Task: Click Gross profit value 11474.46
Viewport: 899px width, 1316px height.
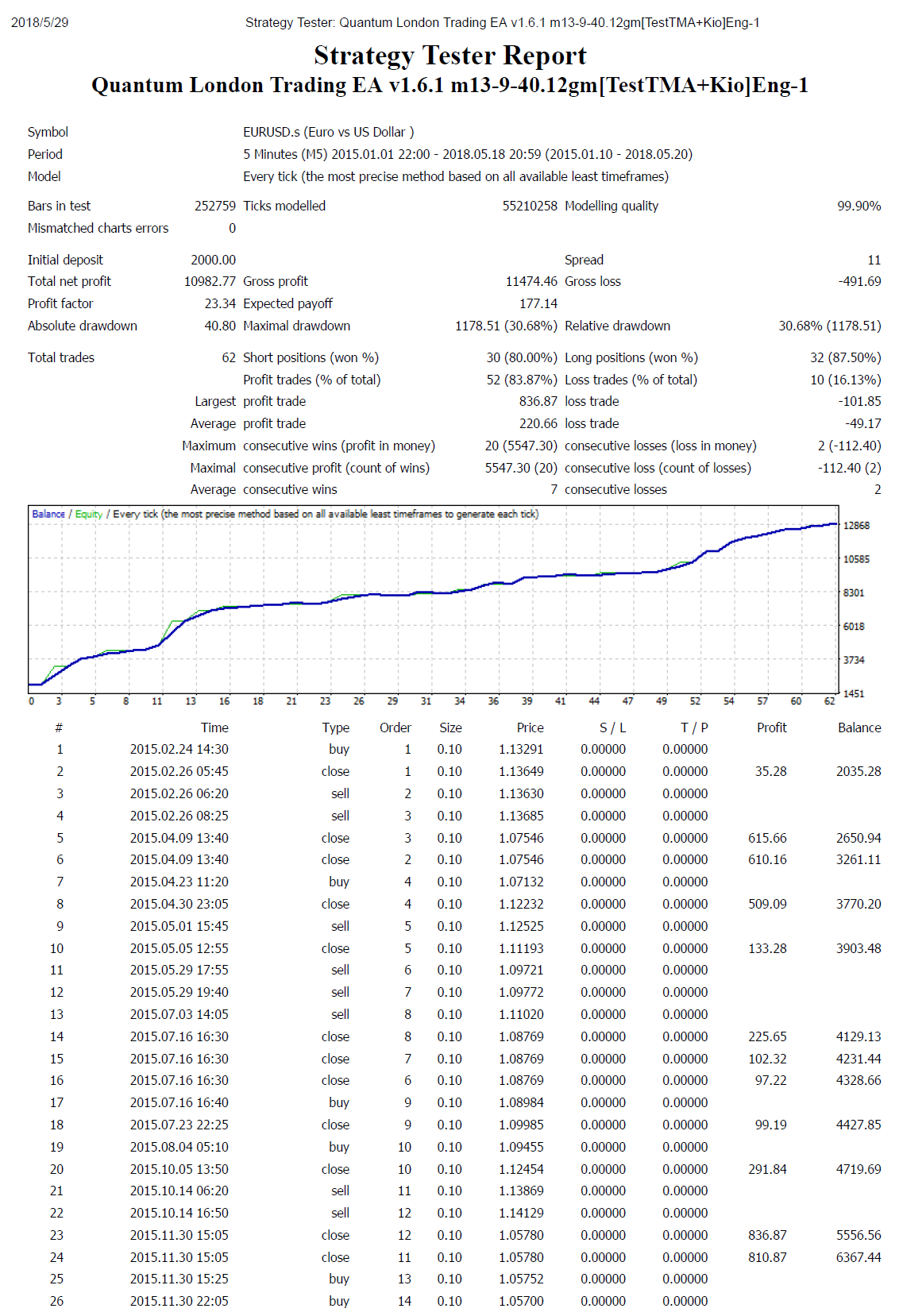Action: click(531, 281)
